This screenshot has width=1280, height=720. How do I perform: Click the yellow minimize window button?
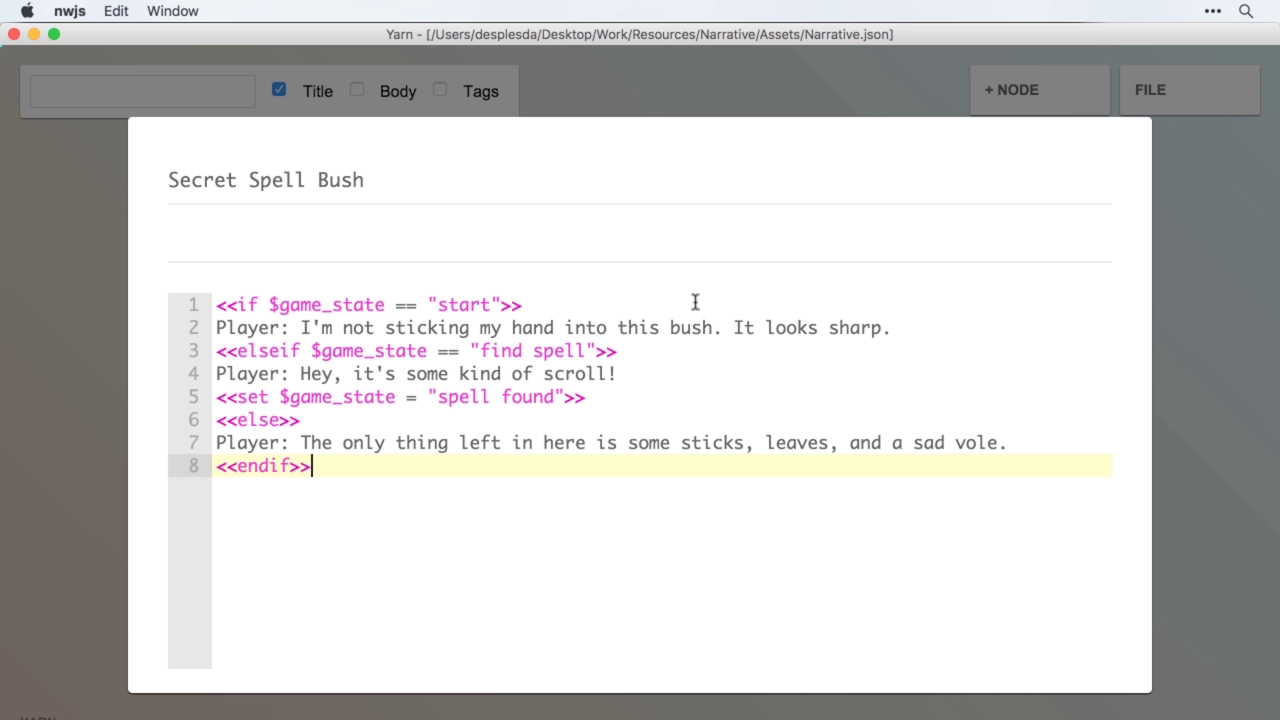click(34, 34)
